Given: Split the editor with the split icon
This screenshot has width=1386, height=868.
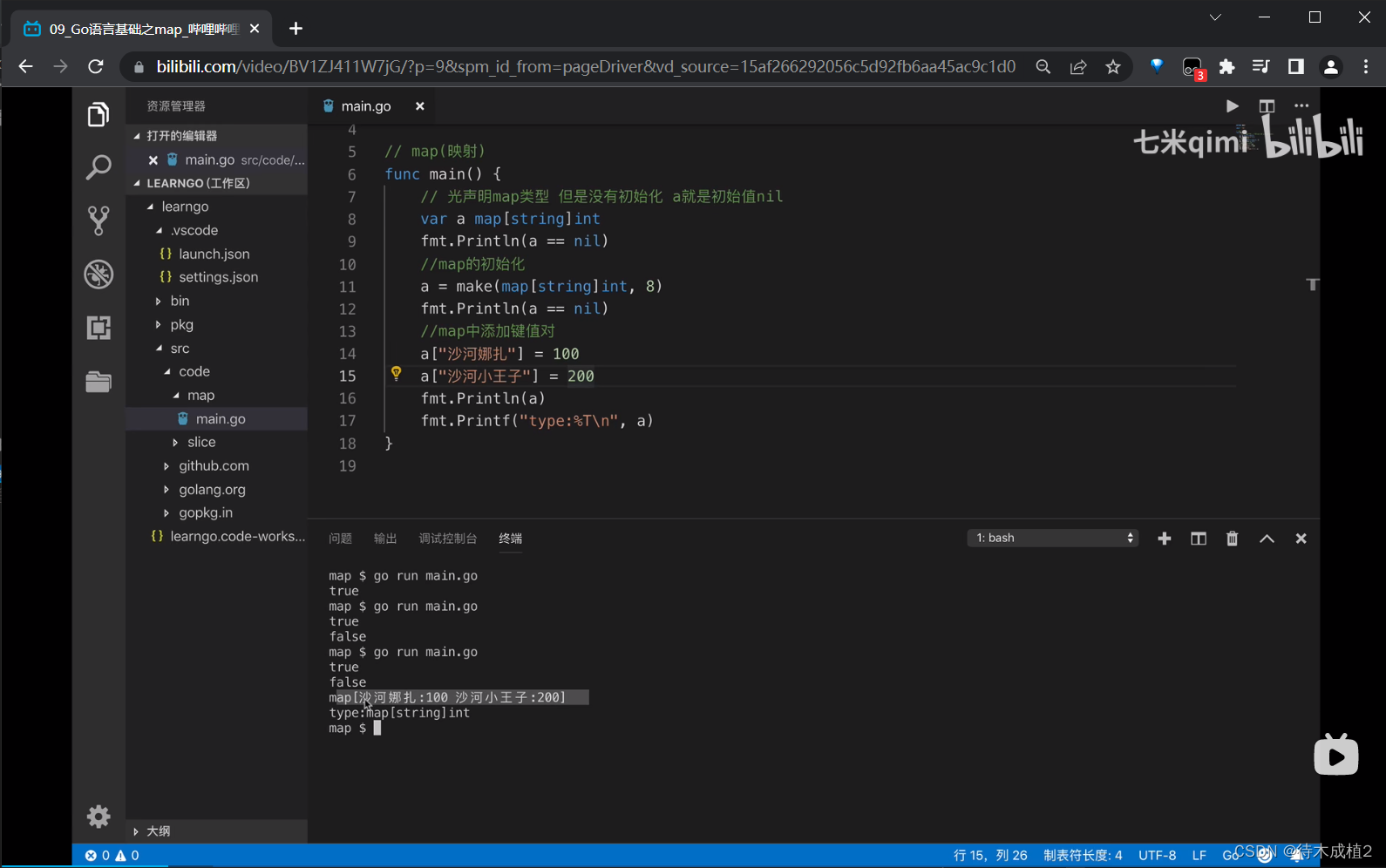Looking at the screenshot, I should click(x=1267, y=106).
